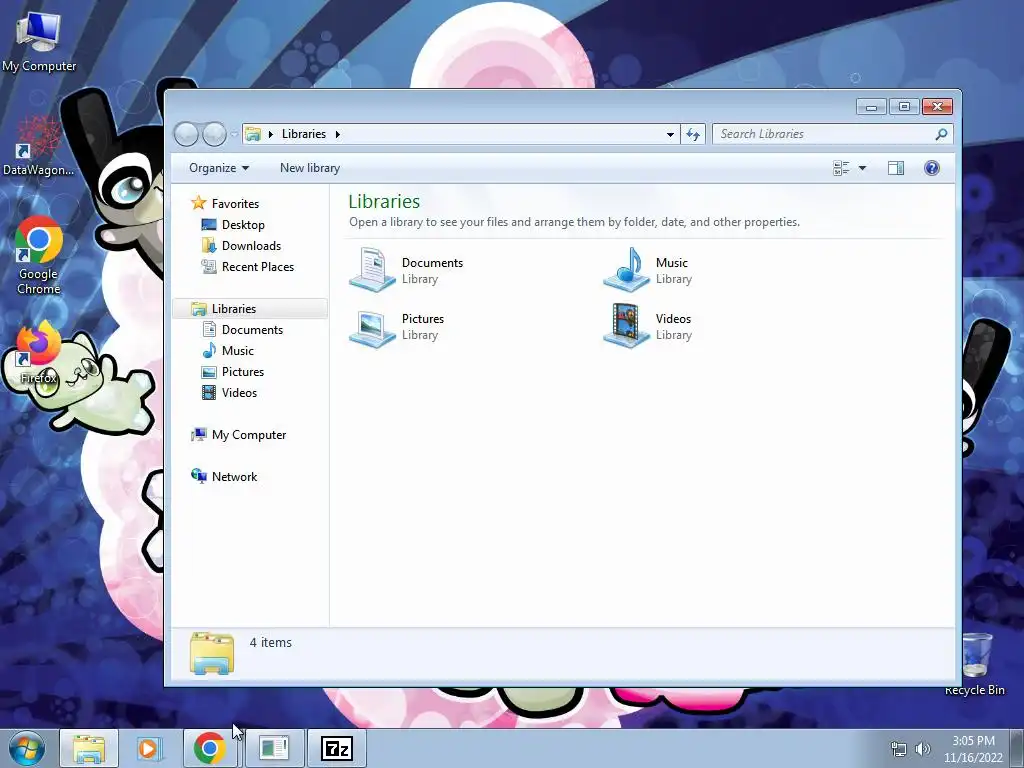Viewport: 1024px width, 768px height.
Task: Click the search magnifier icon
Action: pos(941,134)
